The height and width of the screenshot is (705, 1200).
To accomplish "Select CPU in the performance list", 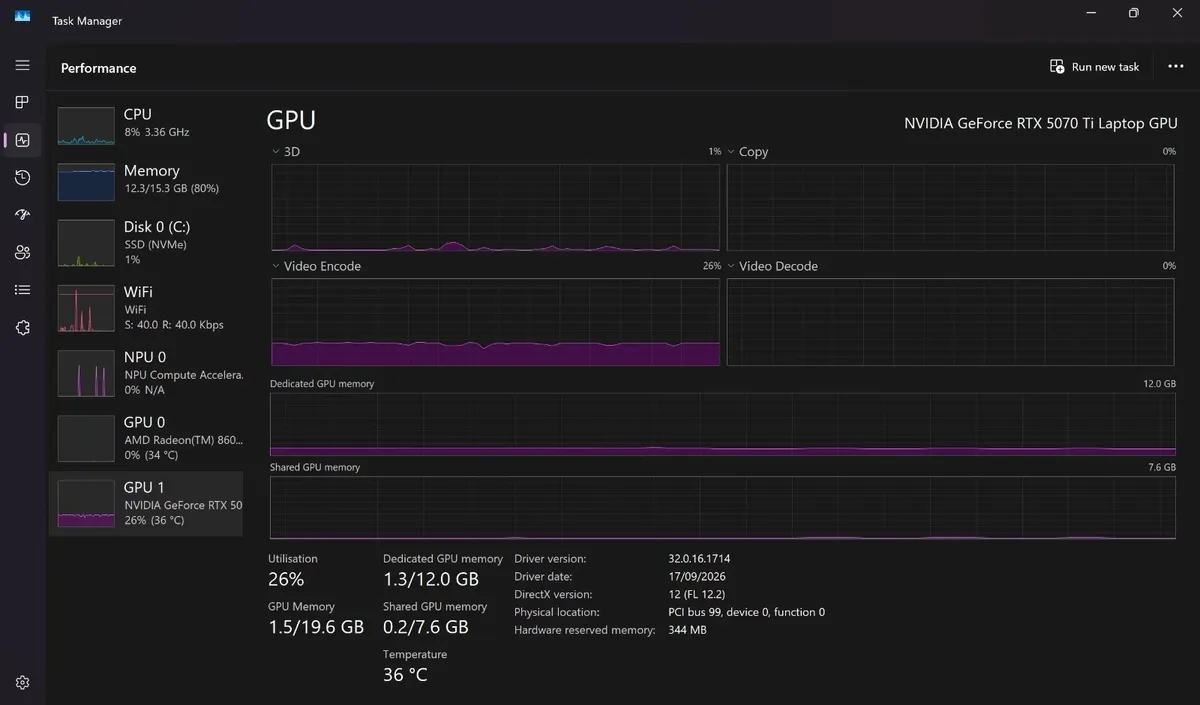I will click(x=146, y=124).
